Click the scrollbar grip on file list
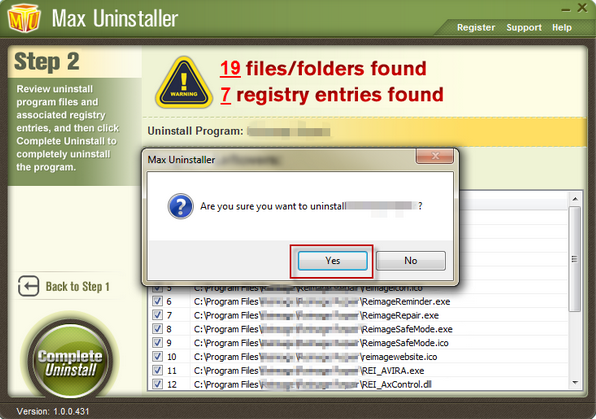 point(574,259)
